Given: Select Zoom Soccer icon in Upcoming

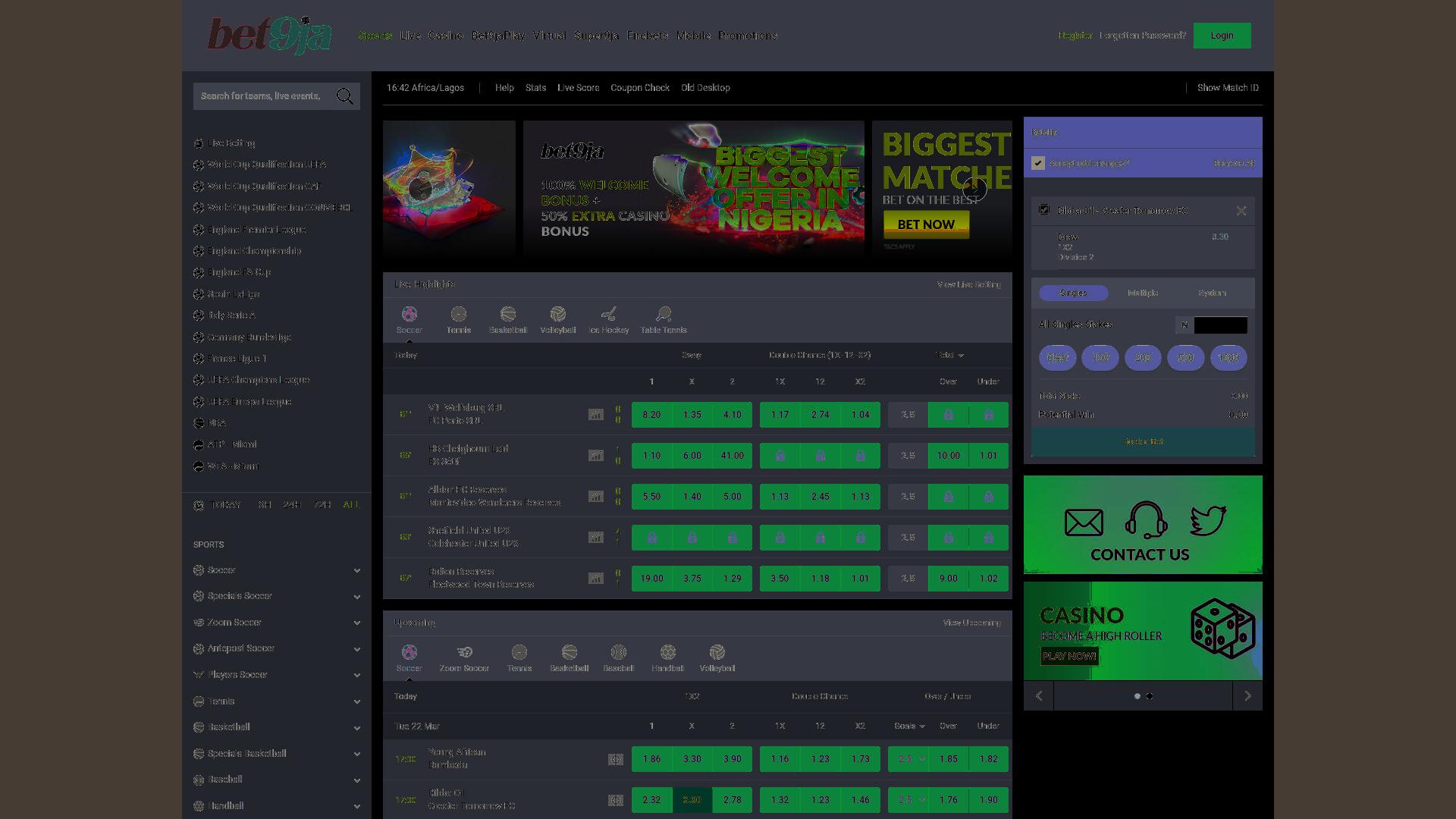Looking at the screenshot, I should coord(464,652).
